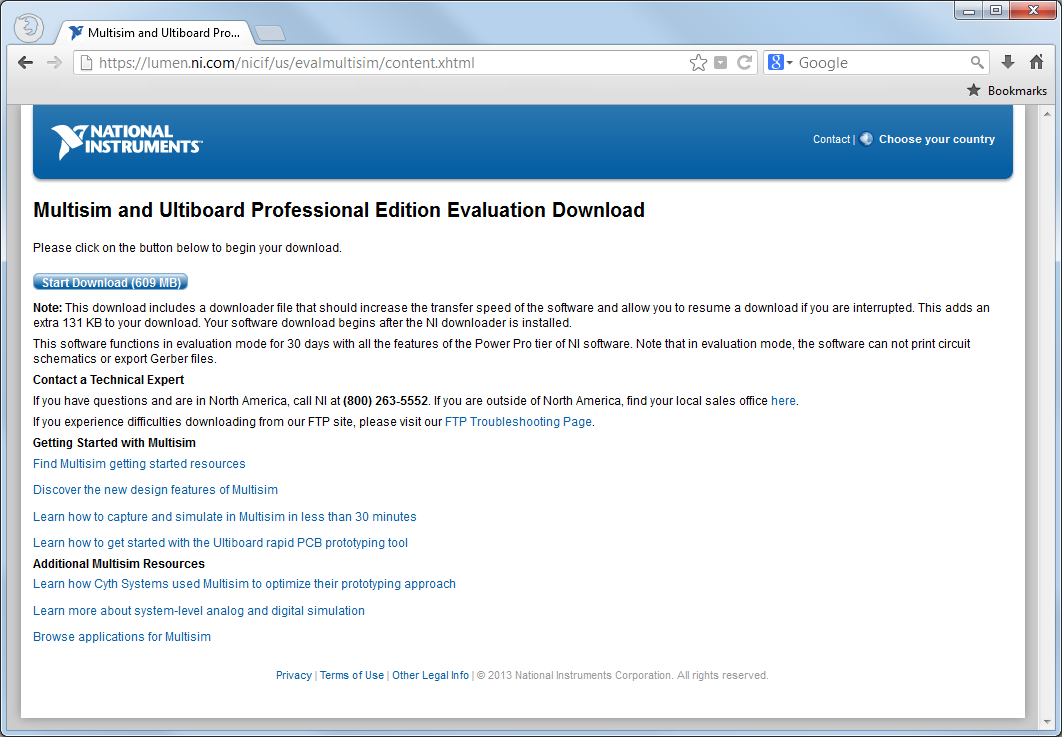Screen dimensions: 1062x737
Task: Reload the page with the refresh icon
Action: tap(744, 63)
